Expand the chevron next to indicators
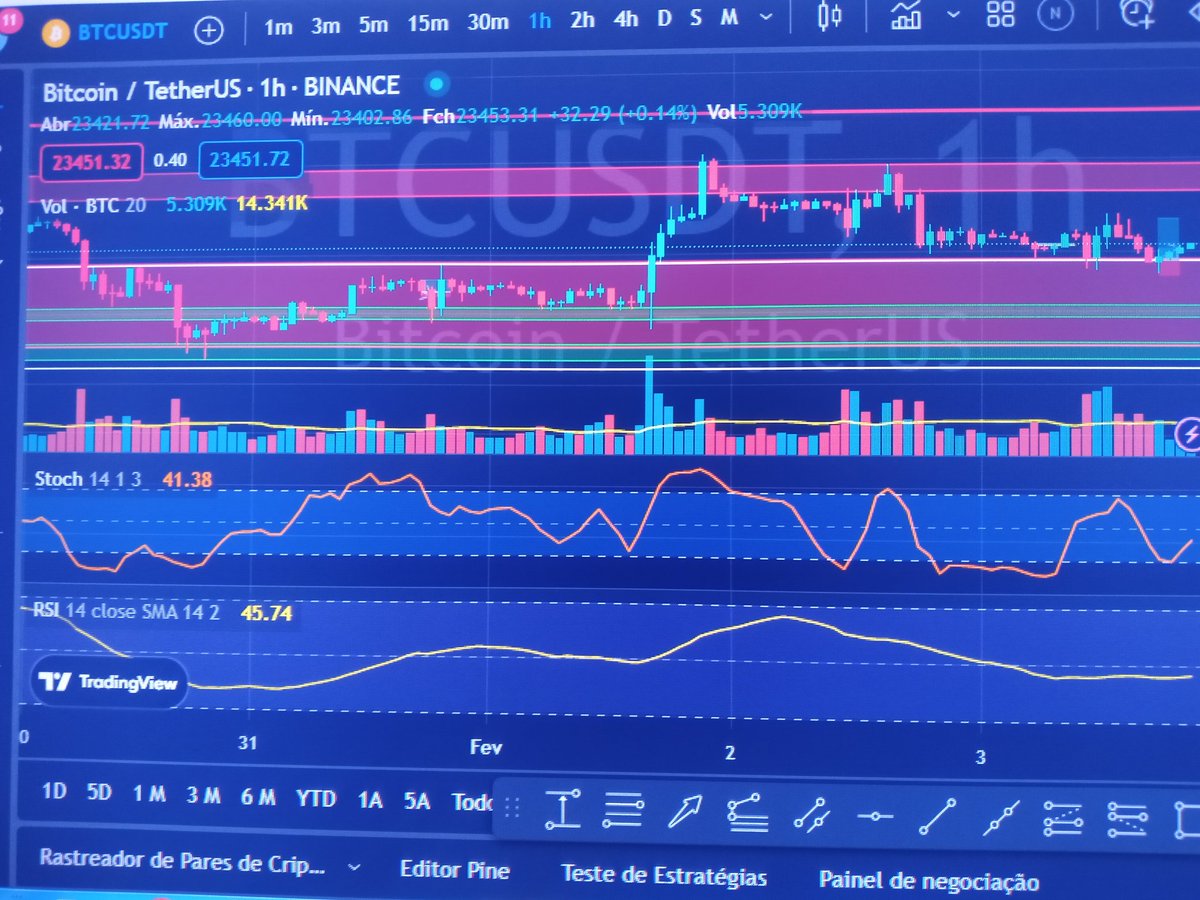This screenshot has width=1200, height=900. click(953, 14)
